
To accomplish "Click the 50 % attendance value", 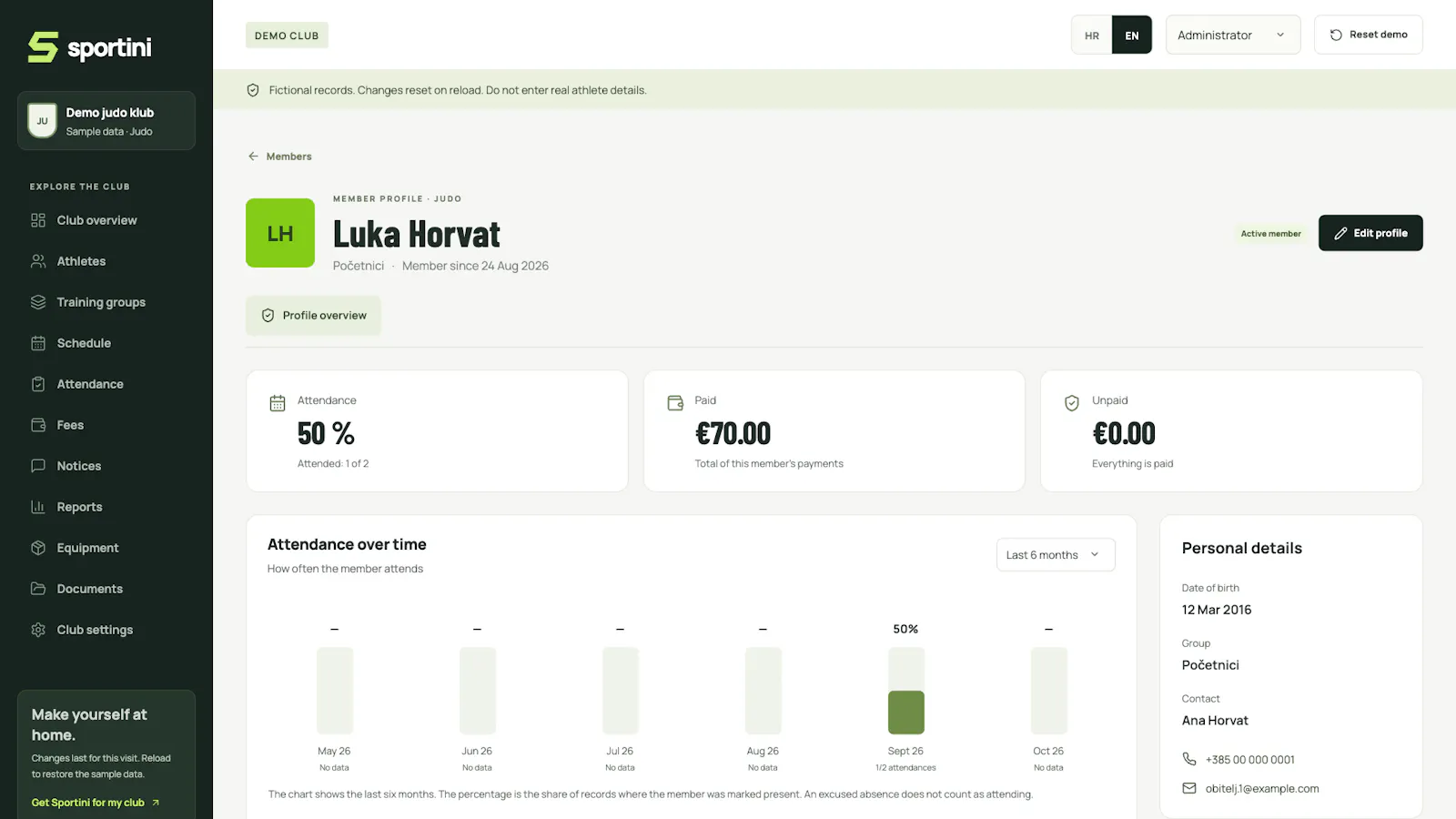I will click(326, 434).
